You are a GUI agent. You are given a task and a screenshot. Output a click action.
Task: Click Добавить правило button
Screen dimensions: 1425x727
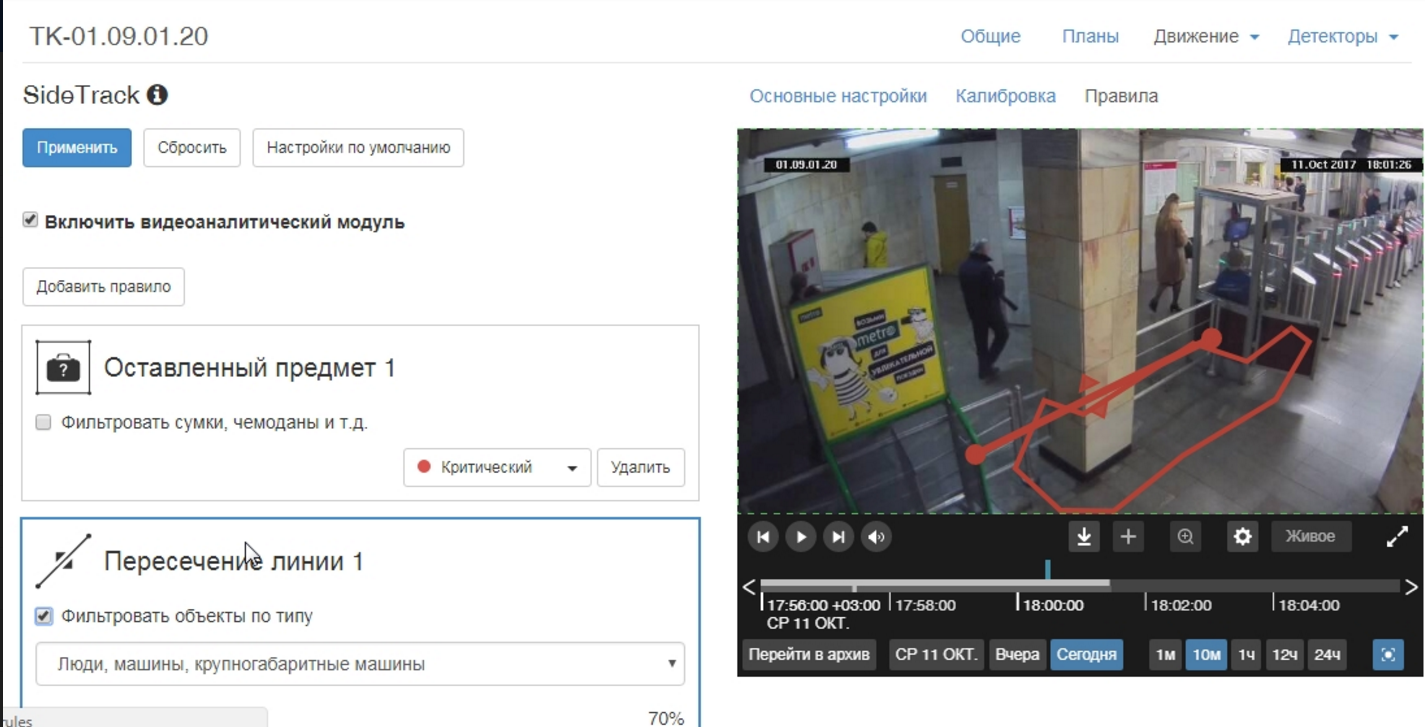click(x=104, y=286)
